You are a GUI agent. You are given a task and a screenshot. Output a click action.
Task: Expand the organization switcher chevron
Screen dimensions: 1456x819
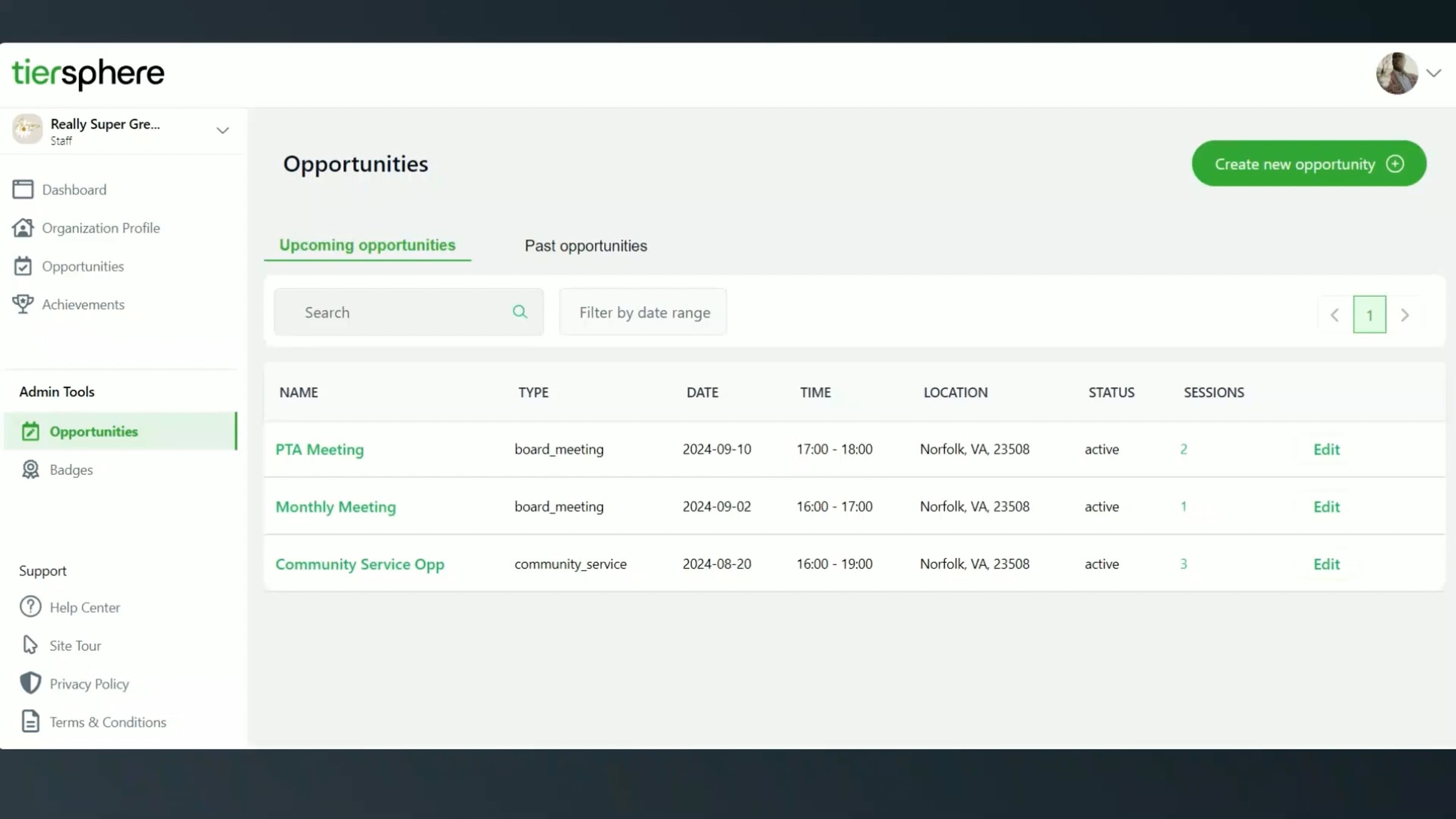(x=223, y=130)
